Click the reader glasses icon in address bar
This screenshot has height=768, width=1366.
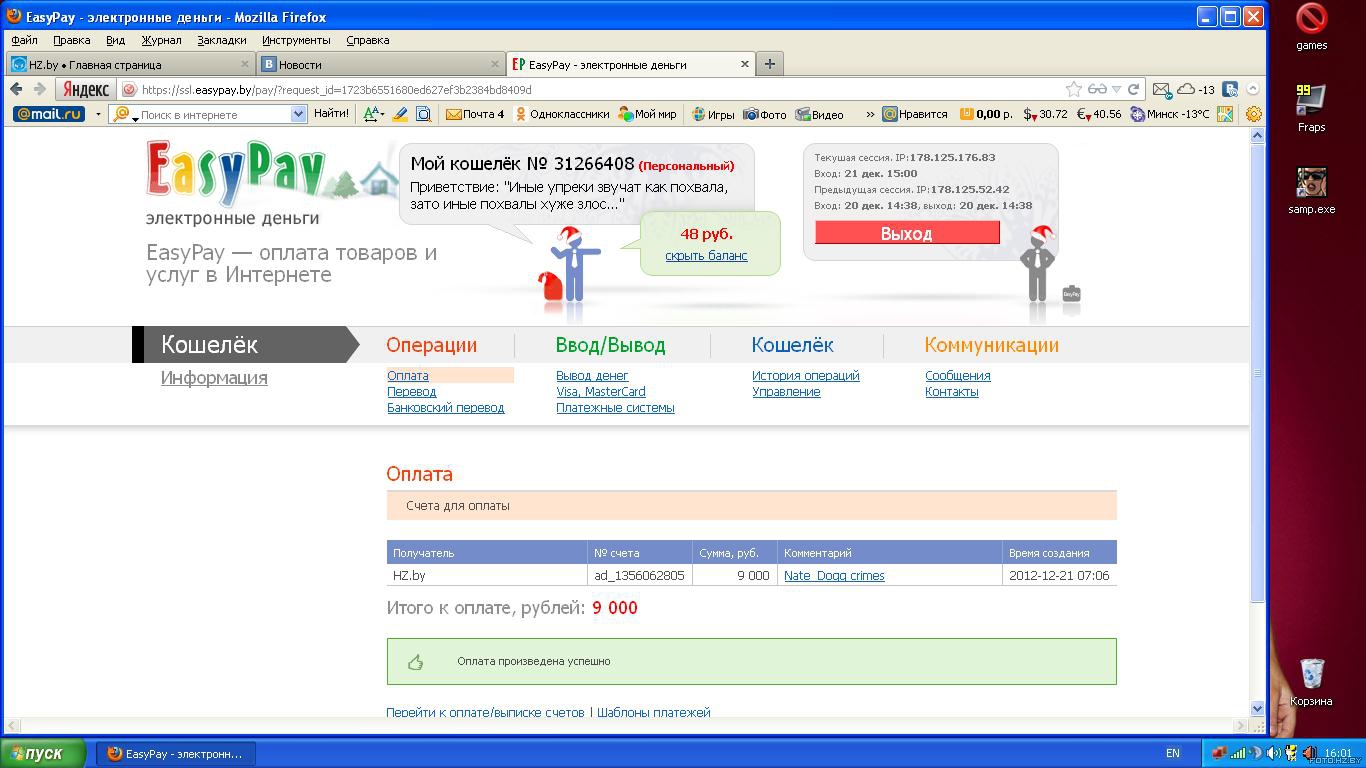coord(1097,89)
